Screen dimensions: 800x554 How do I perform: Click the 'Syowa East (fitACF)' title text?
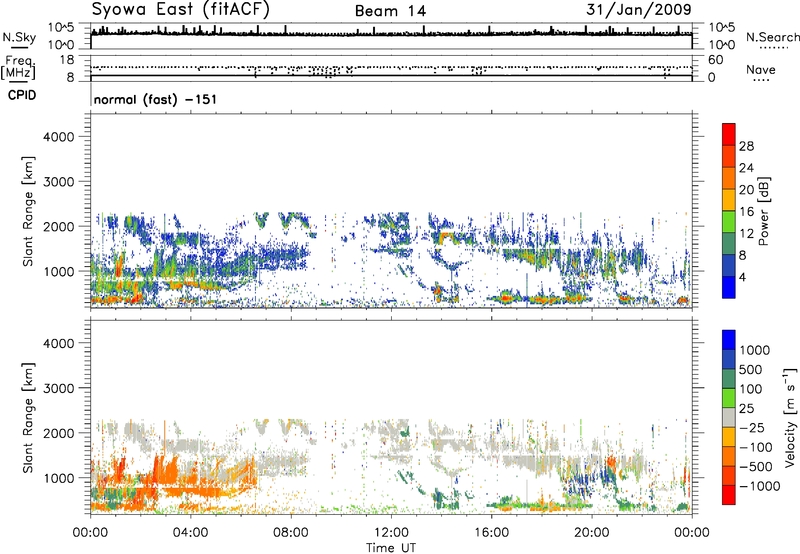point(181,10)
